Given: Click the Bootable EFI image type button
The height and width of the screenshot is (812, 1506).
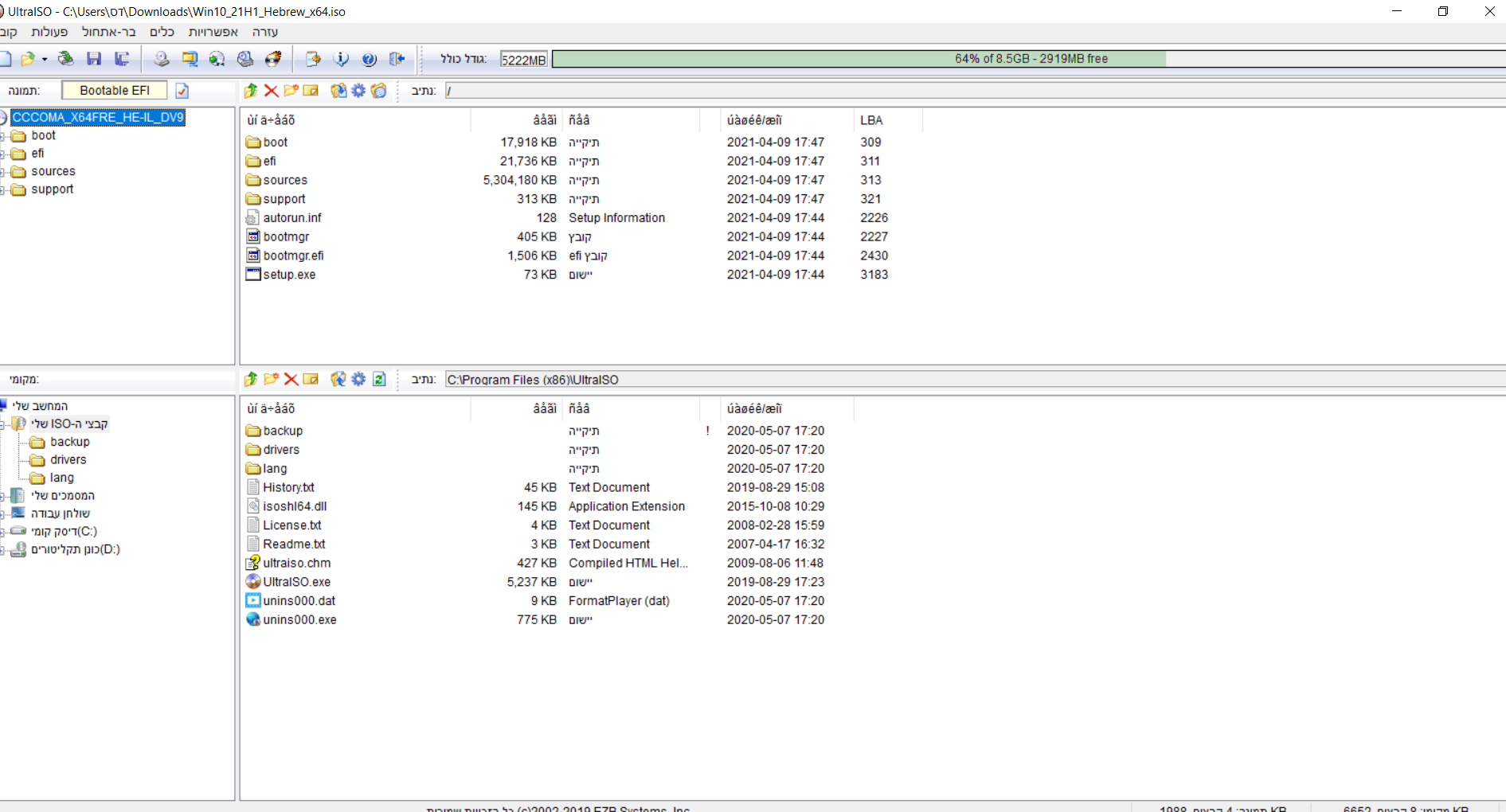Looking at the screenshot, I should click(x=114, y=91).
